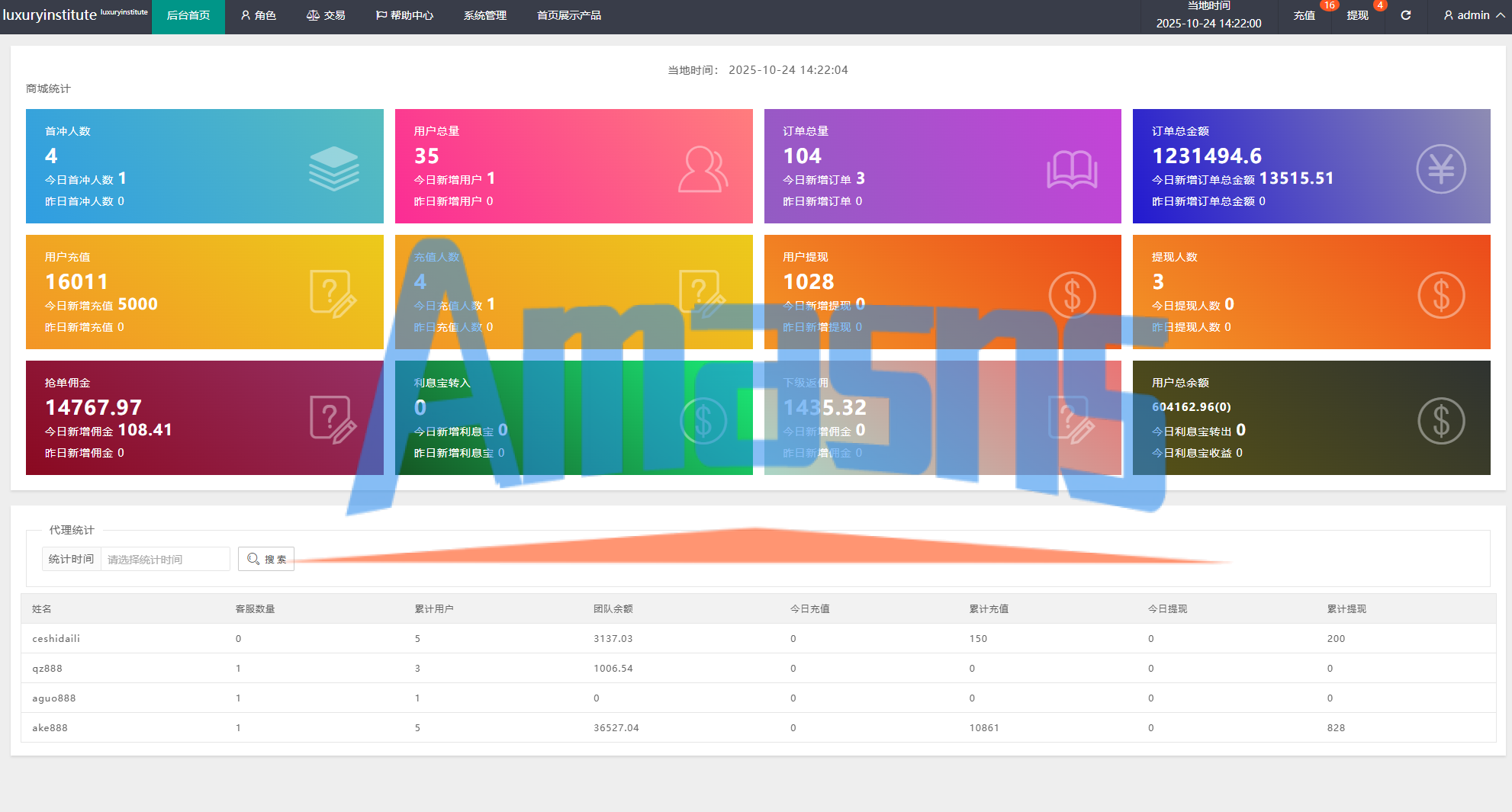Open the 帮助中心 menu

pyautogui.click(x=404, y=15)
